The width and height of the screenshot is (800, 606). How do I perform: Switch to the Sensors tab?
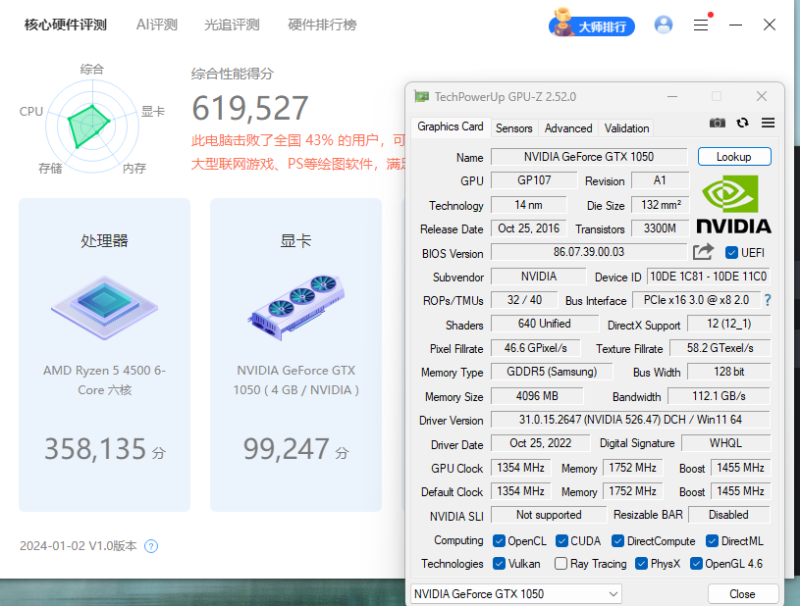[514, 128]
